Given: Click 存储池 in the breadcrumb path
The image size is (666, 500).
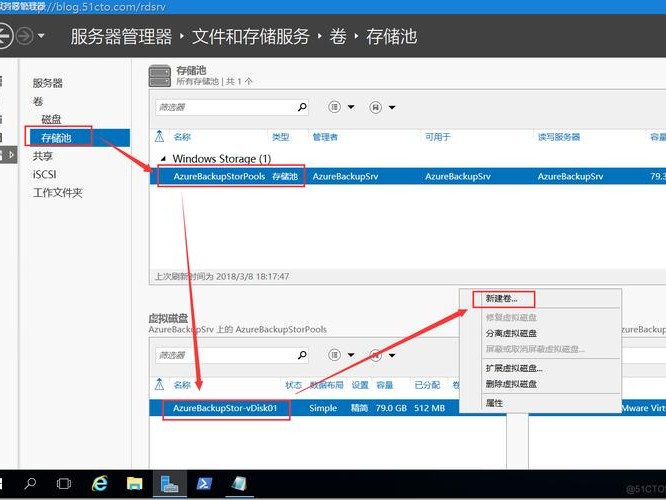Looking at the screenshot, I should pos(392,37).
